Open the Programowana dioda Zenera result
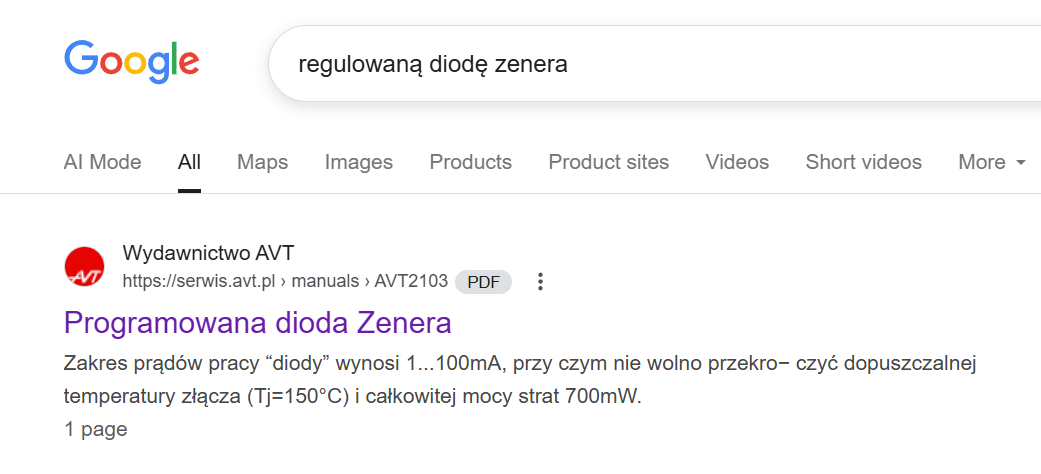Image resolution: width=1041 pixels, height=474 pixels. pos(257,323)
